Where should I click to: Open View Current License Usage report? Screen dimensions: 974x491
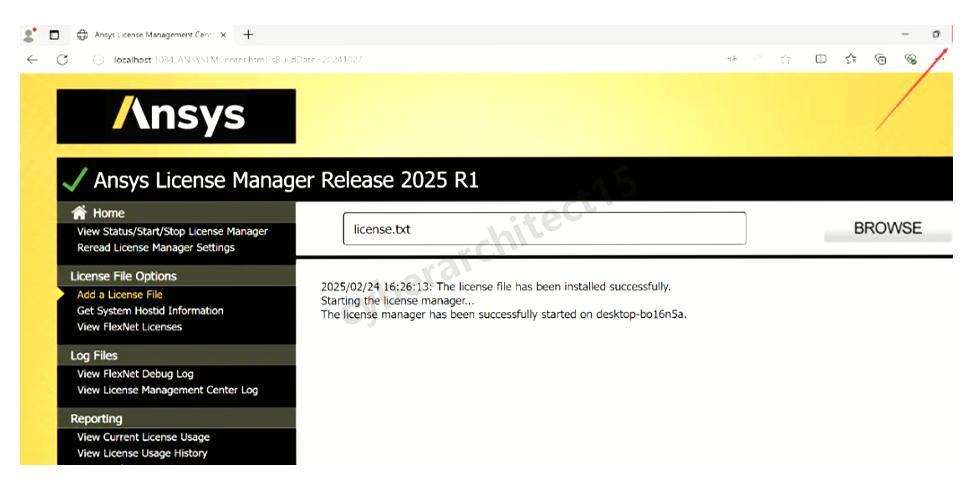[x=143, y=437]
